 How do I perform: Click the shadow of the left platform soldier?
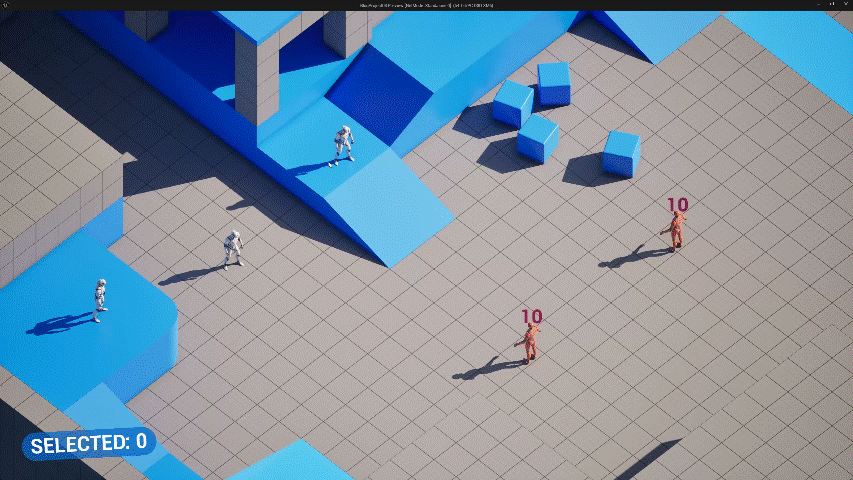(x=58, y=324)
